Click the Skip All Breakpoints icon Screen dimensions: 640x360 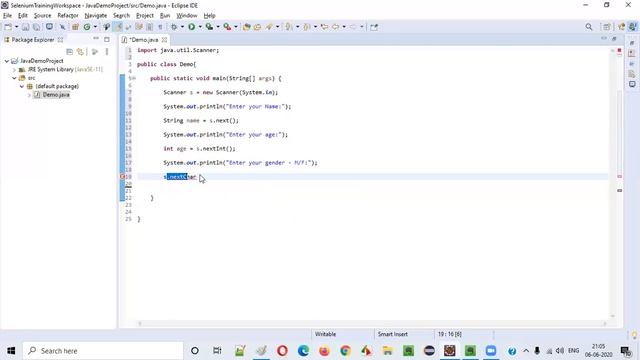pyautogui.click(x=62, y=27)
